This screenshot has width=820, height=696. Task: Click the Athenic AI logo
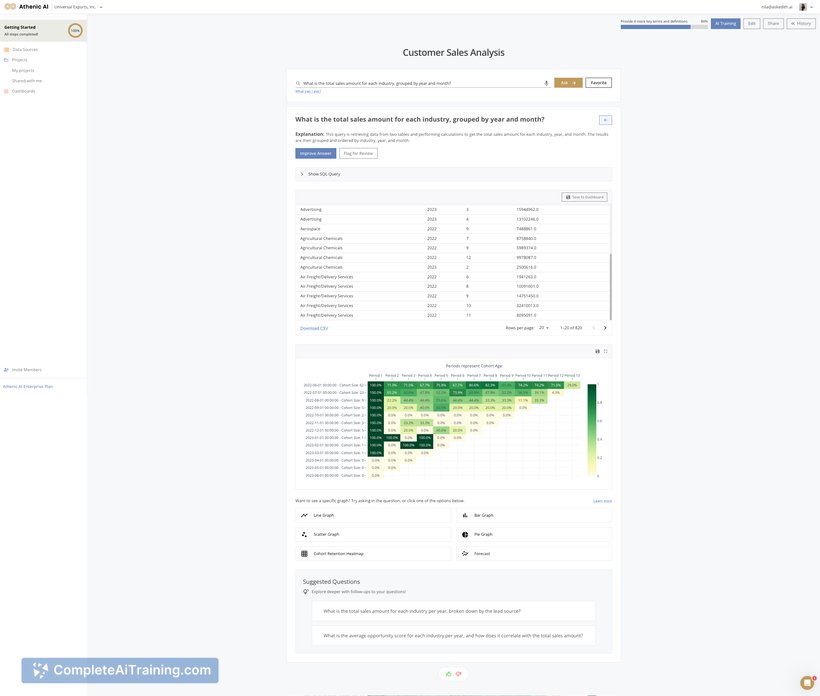26,7
